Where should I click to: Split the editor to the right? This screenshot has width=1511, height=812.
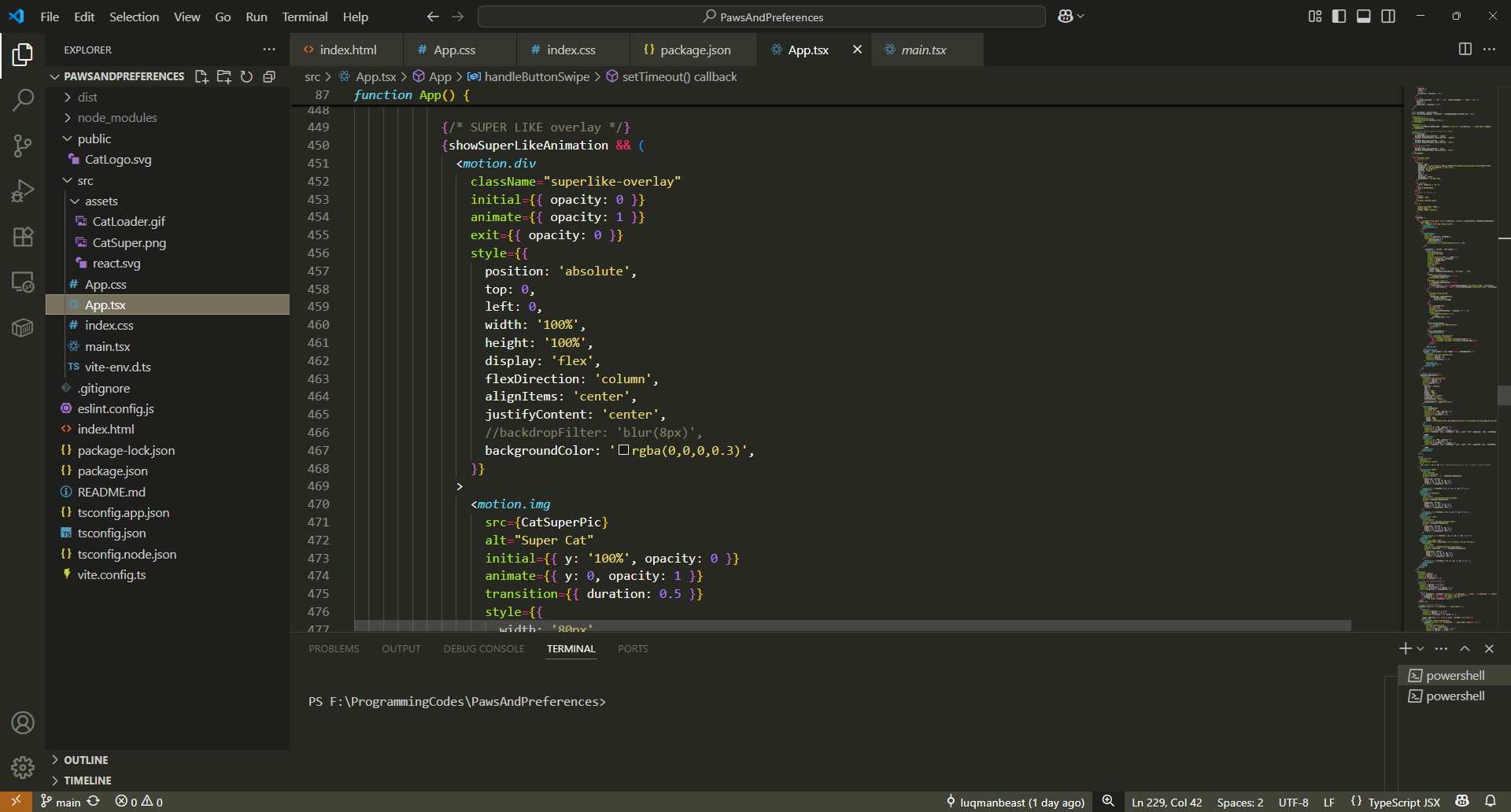tap(1465, 50)
